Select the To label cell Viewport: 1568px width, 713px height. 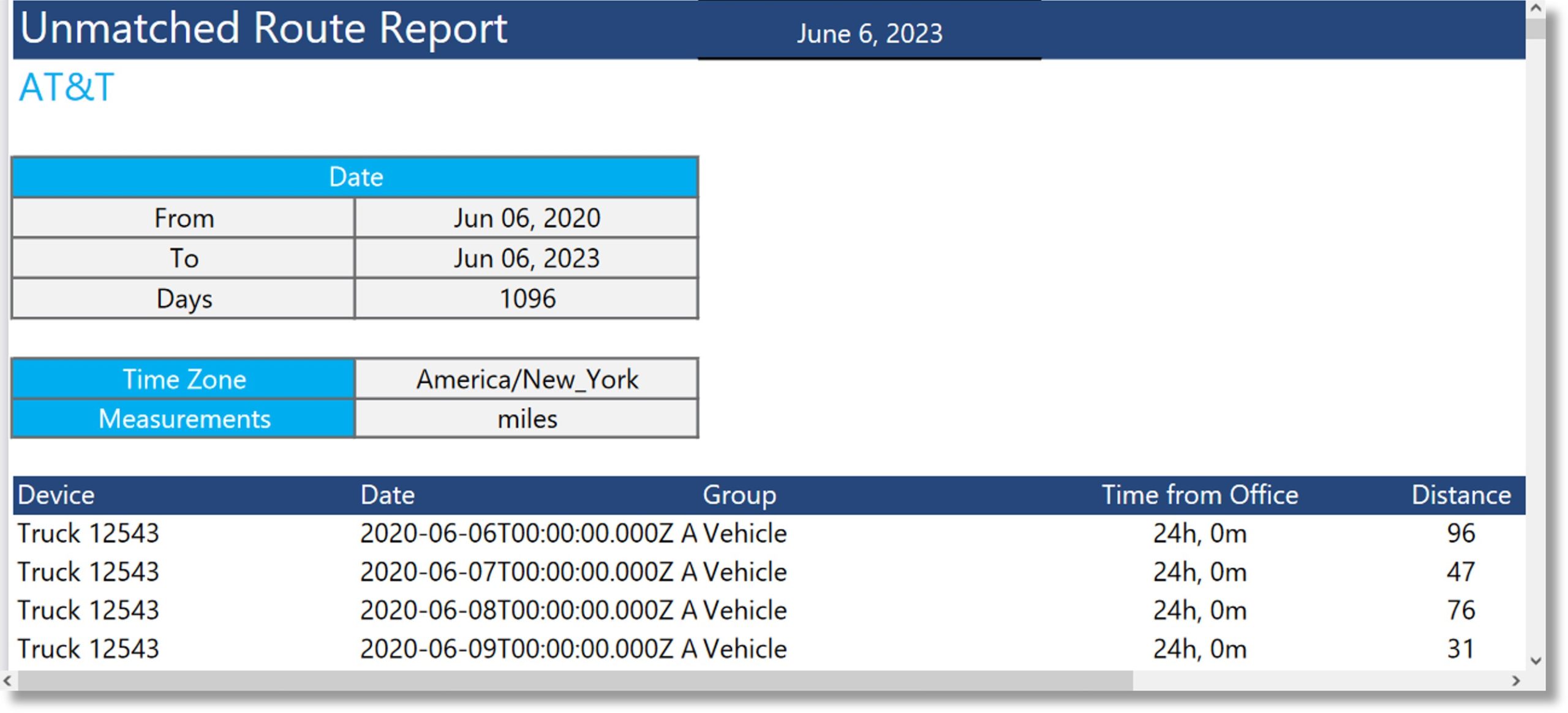pyautogui.click(x=184, y=258)
